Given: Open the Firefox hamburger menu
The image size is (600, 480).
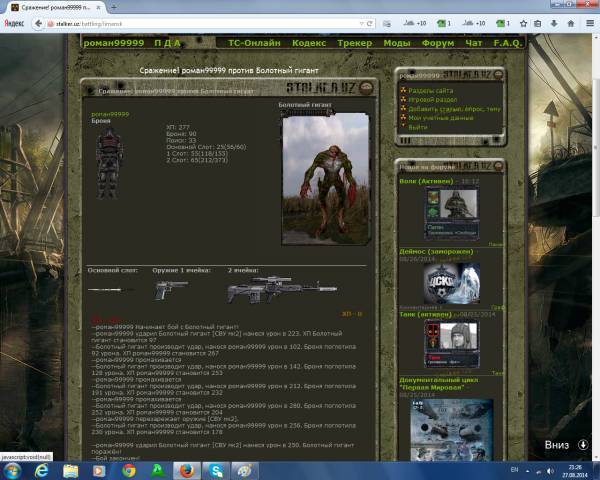Looking at the screenshot, I should (x=590, y=24).
